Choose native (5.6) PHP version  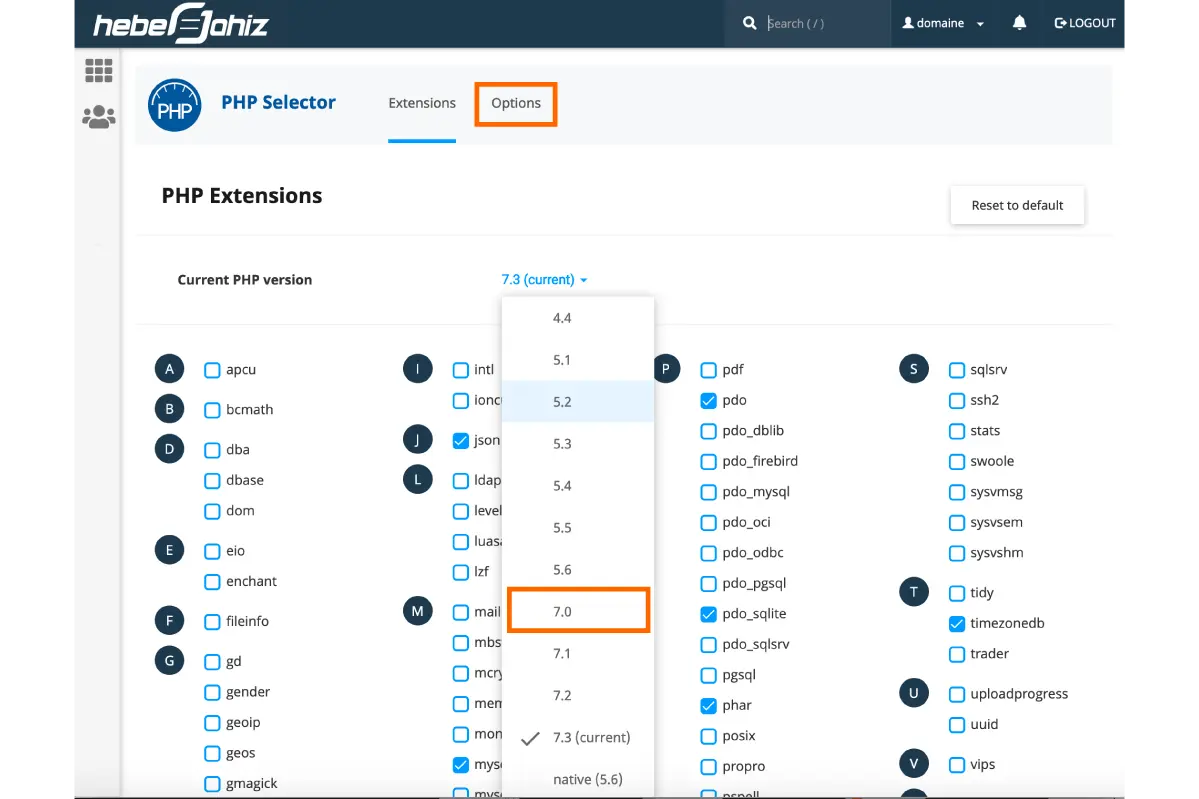[x=587, y=779]
